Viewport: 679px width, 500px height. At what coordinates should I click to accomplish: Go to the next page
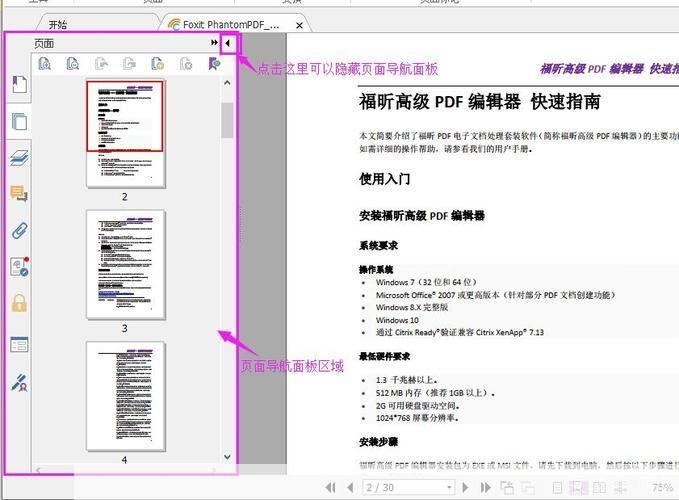(466, 487)
